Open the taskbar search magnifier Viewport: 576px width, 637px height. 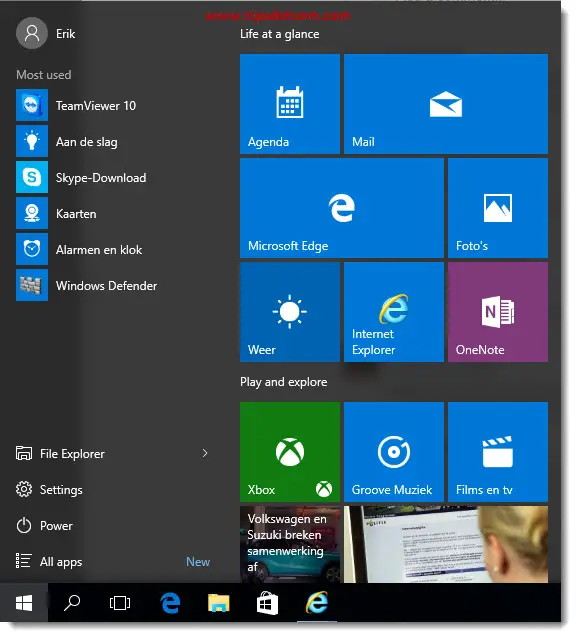72,603
